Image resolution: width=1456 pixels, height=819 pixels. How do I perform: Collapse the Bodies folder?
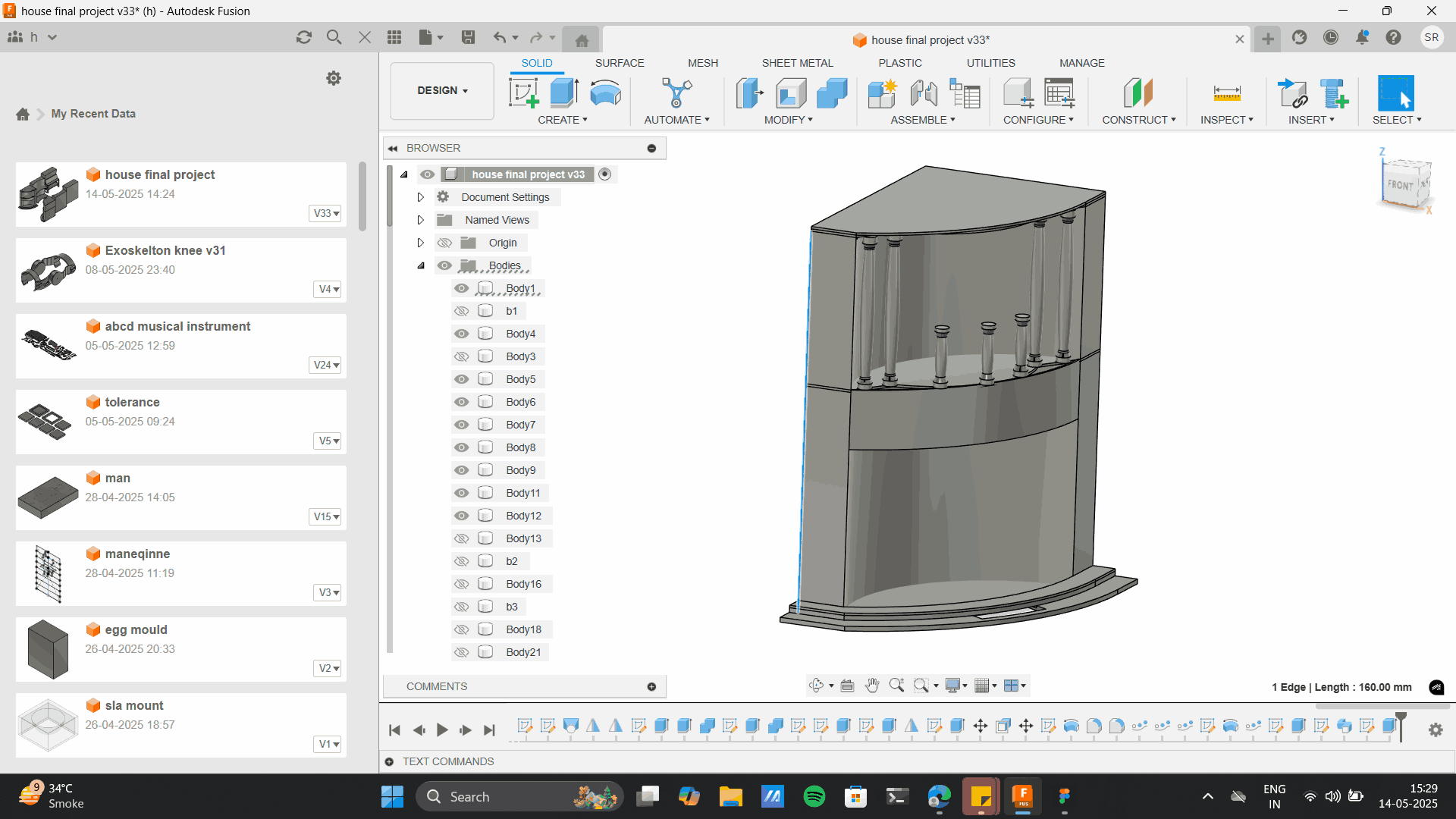click(420, 265)
